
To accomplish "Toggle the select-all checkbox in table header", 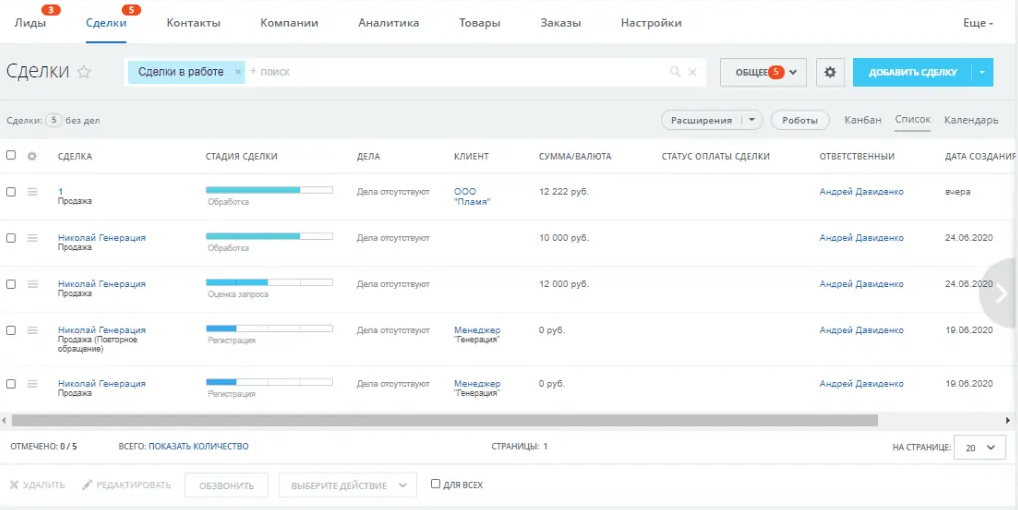I will (x=11, y=156).
